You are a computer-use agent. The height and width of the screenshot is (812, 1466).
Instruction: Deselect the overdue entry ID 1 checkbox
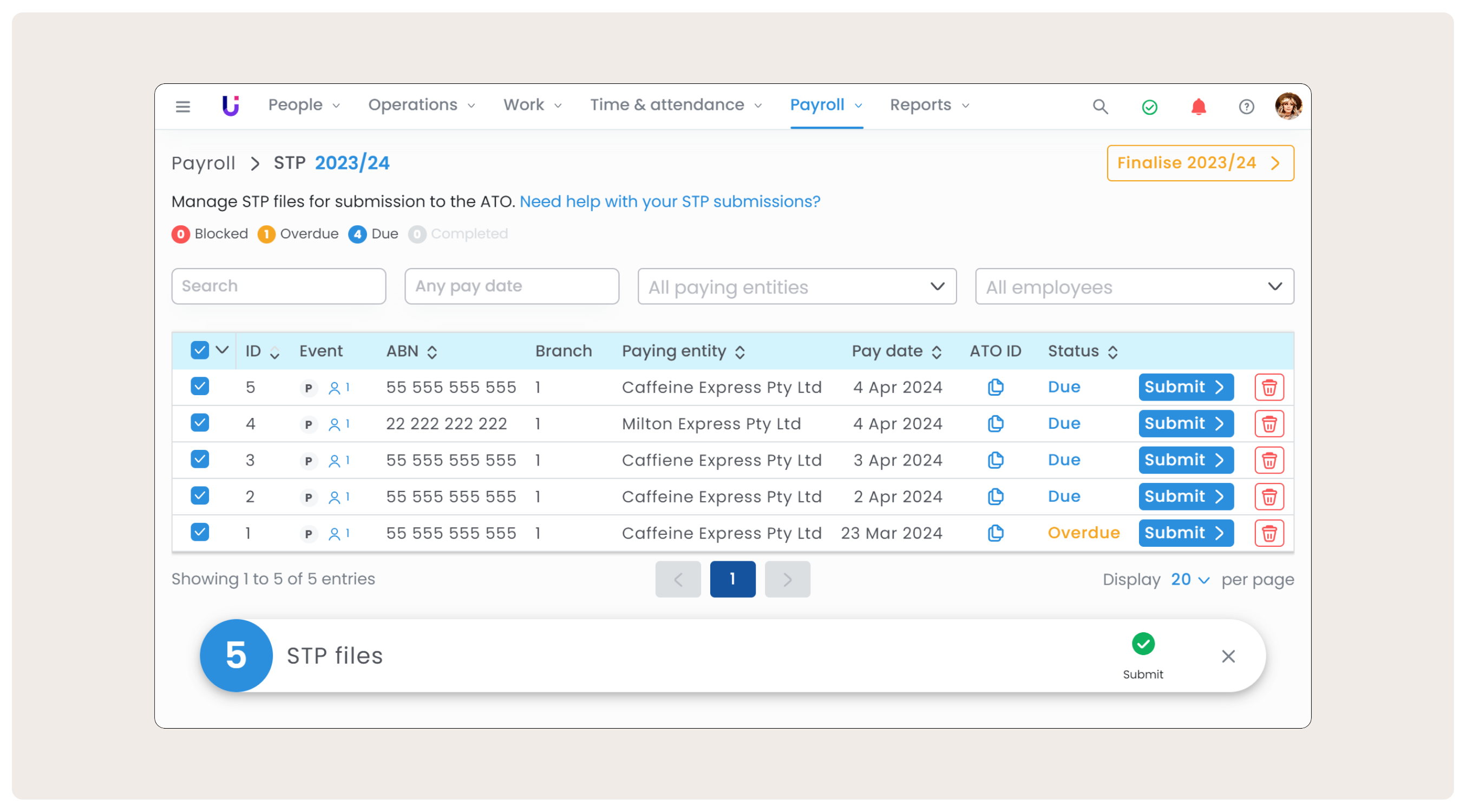[x=200, y=532]
